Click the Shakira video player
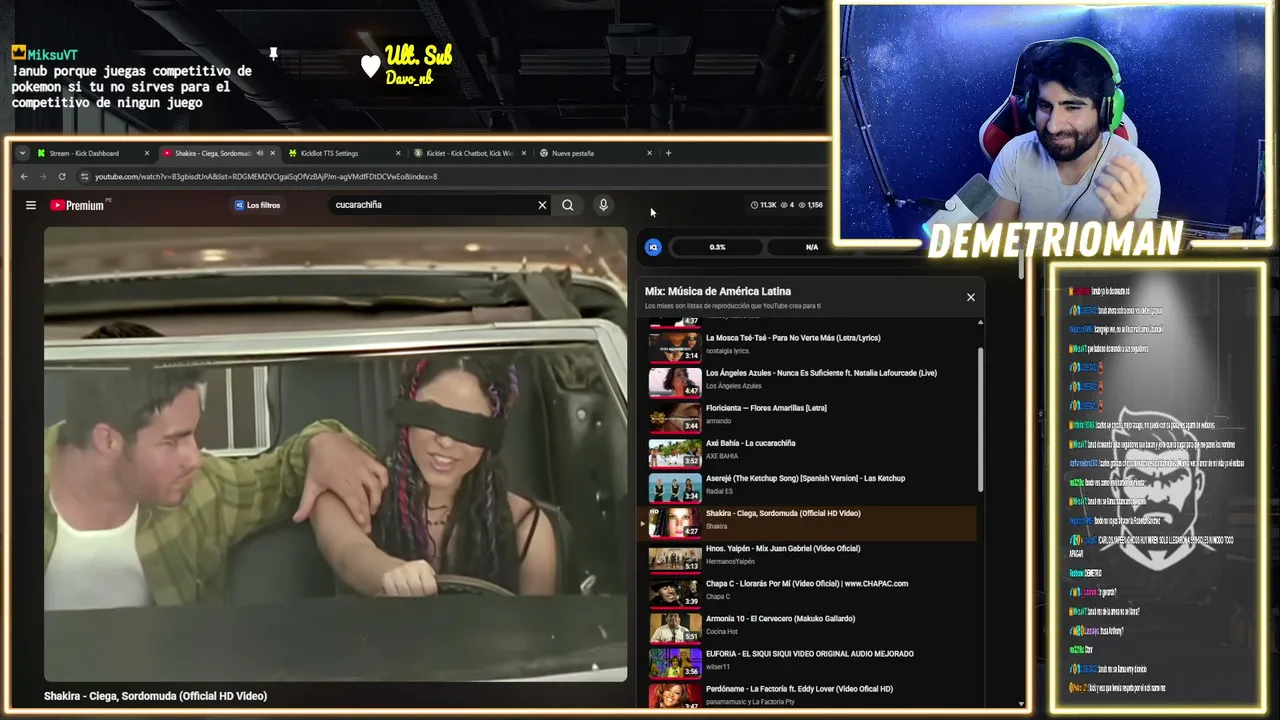Screen dimensions: 1280x720 pyautogui.click(x=335, y=454)
